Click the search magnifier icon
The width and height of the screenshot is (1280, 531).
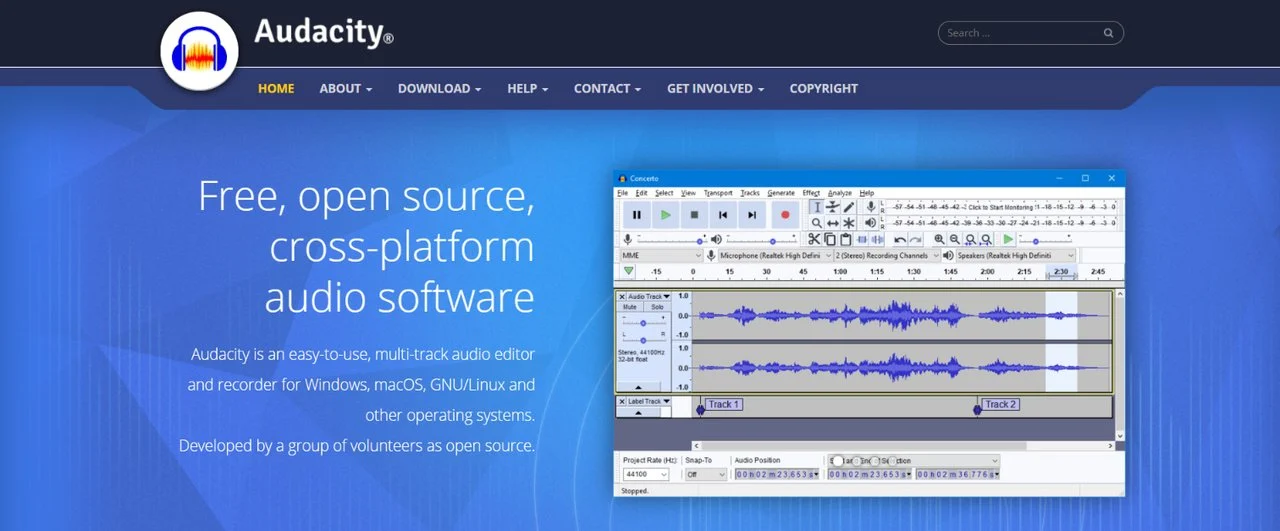[x=1108, y=33]
